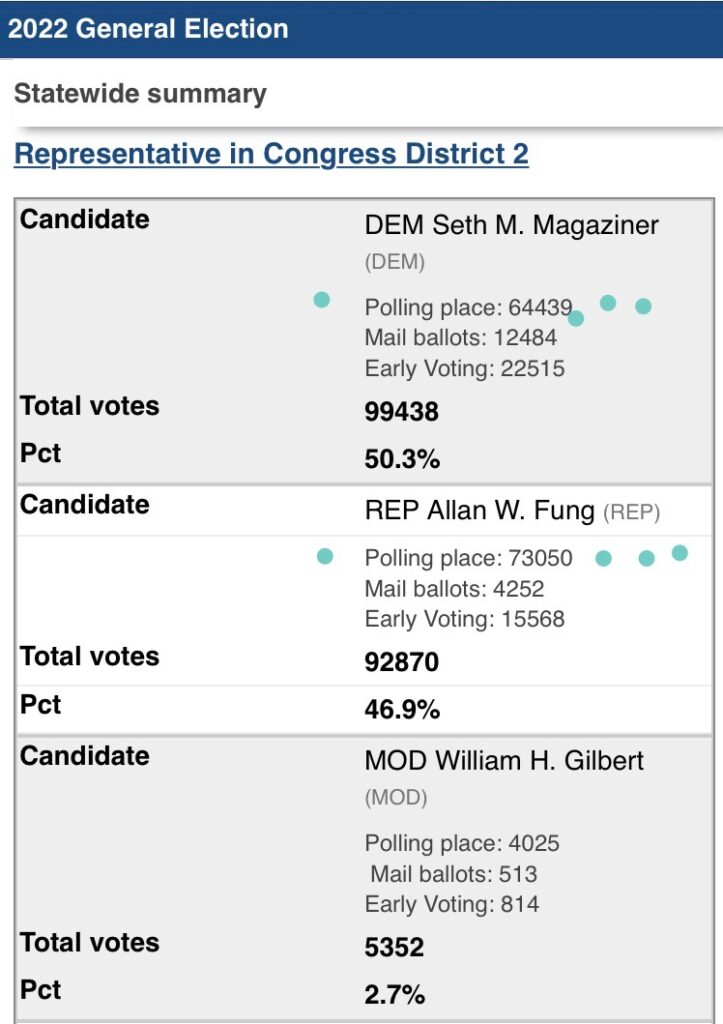Viewport: 723px width, 1024px height.
Task: Click the teal dot touching the number 64439
Action: (575, 318)
